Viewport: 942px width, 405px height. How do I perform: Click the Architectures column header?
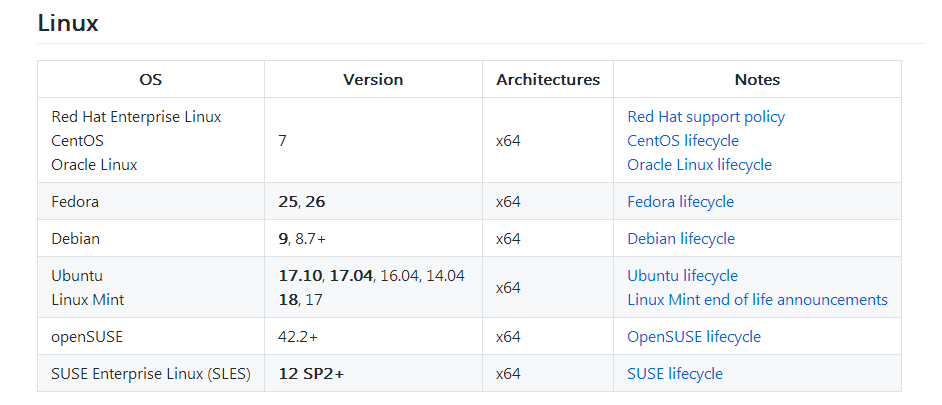(x=548, y=79)
